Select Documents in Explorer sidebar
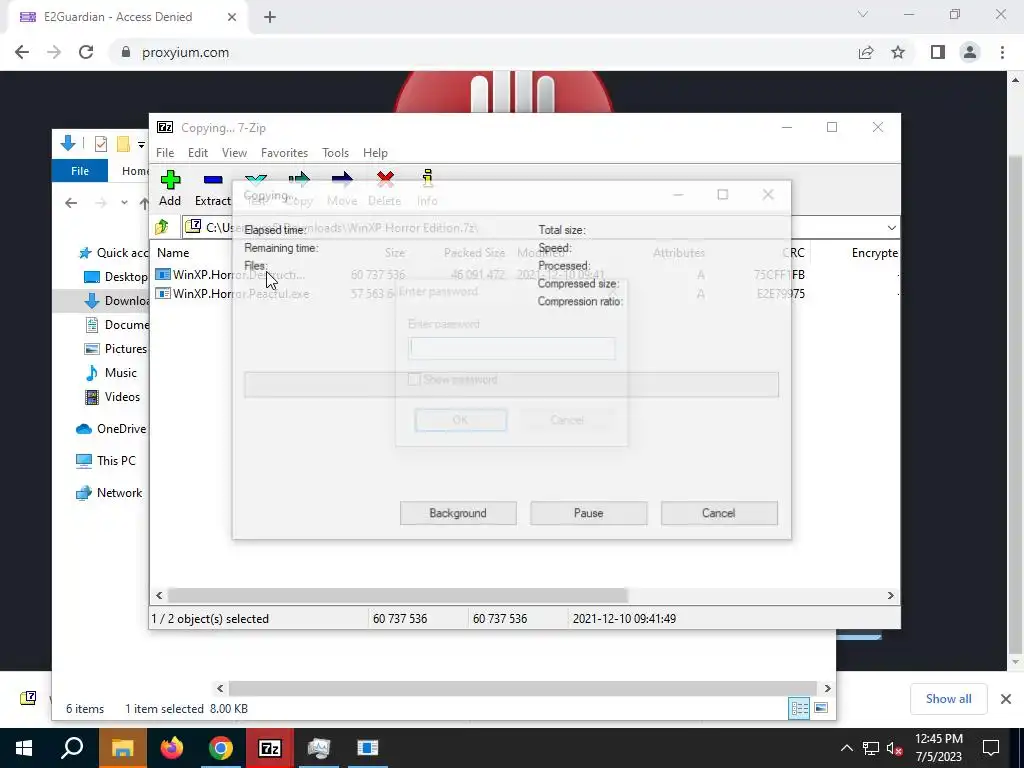 pyautogui.click(x=116, y=325)
